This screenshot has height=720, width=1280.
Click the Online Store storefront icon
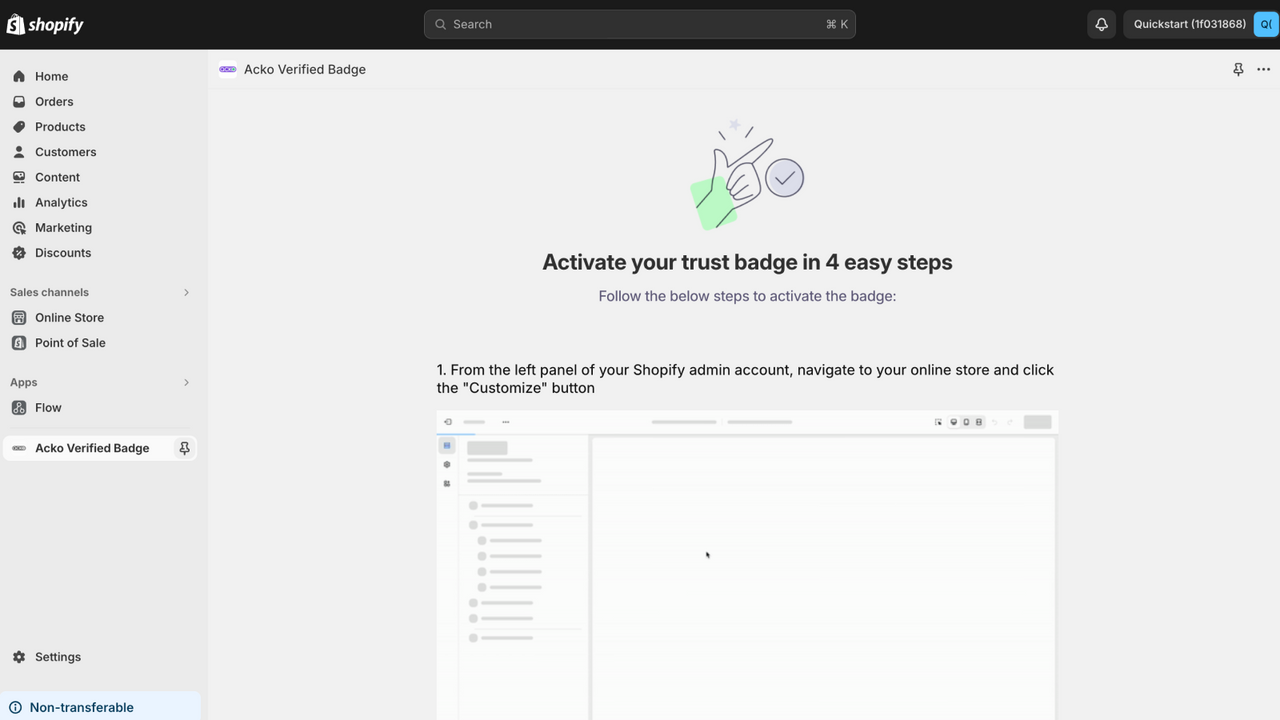pos(19,318)
